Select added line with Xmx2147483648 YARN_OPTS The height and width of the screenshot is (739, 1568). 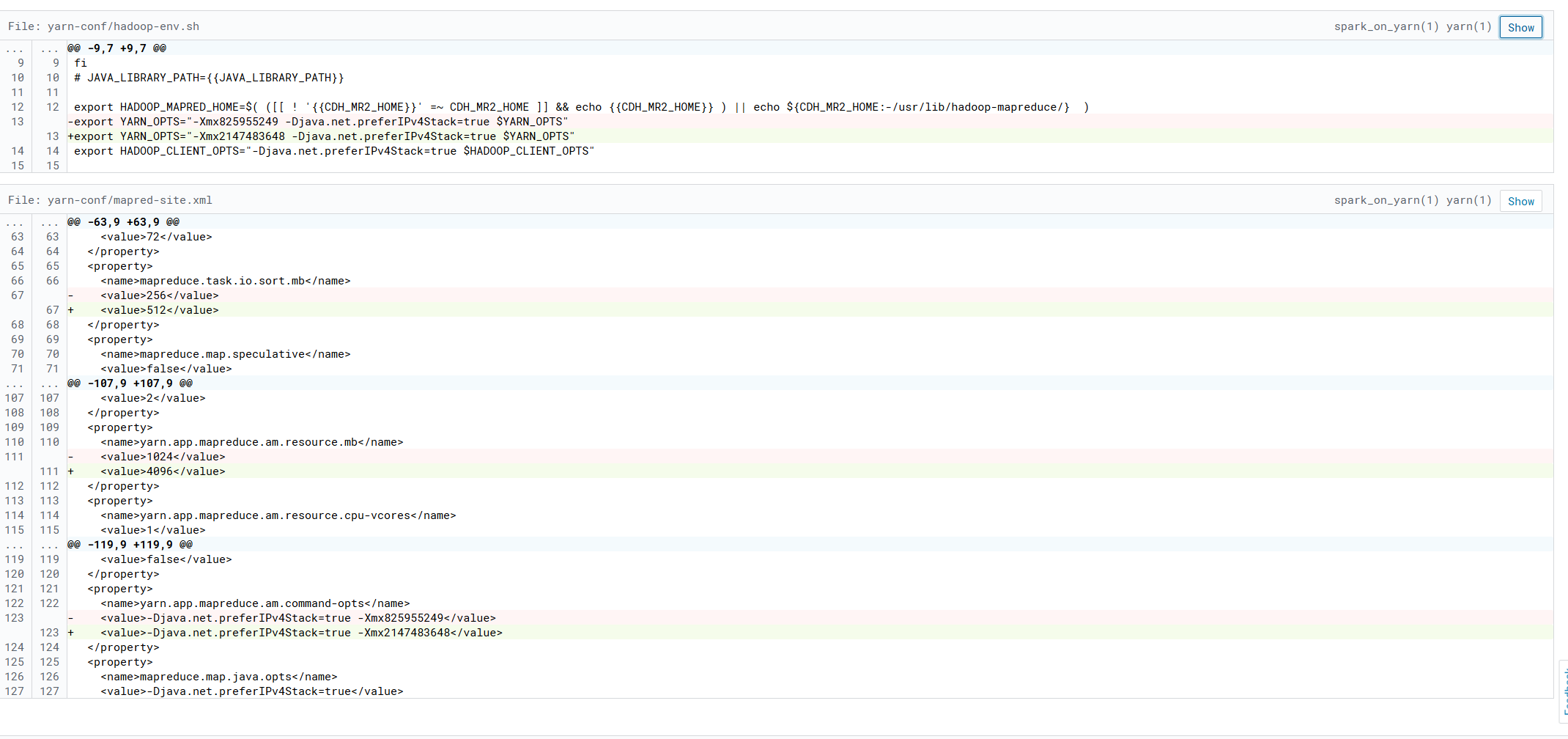pyautogui.click(x=321, y=136)
